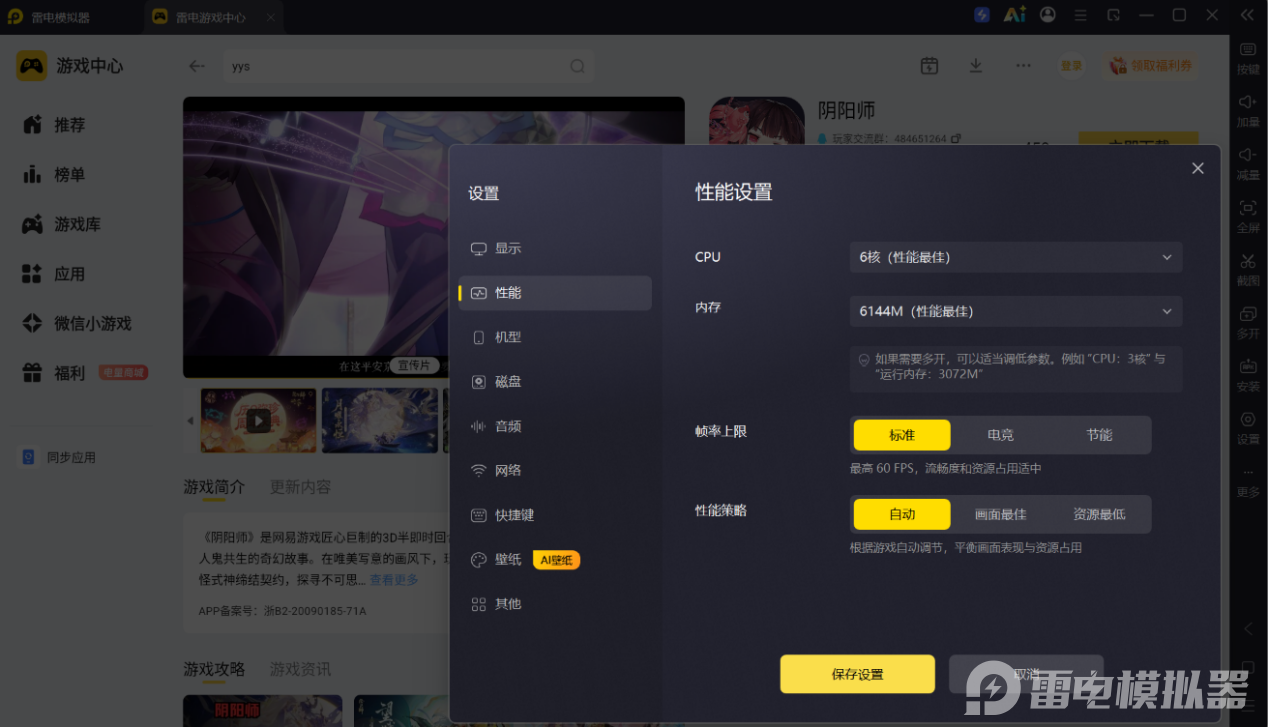1268x727 pixels.
Task: Click the AI壁纸 badge
Action: pos(556,560)
